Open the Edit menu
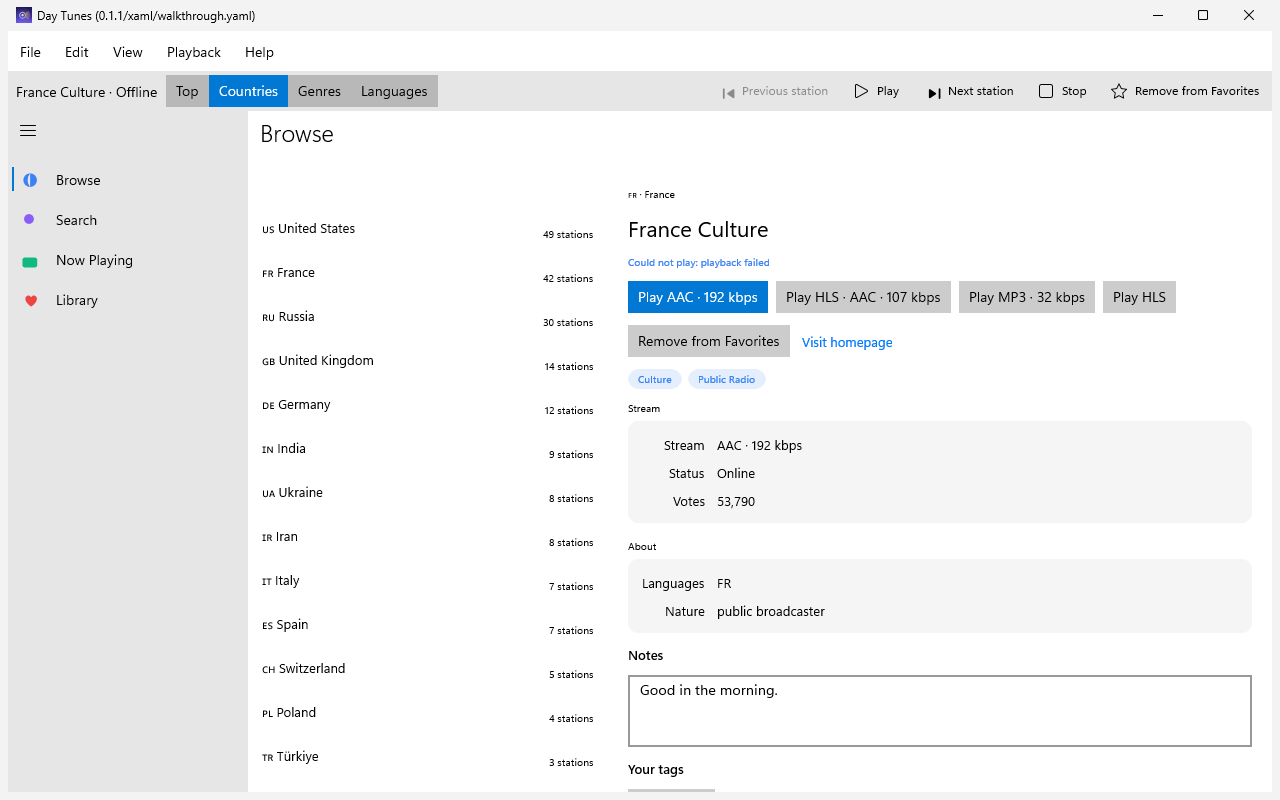 [x=77, y=52]
